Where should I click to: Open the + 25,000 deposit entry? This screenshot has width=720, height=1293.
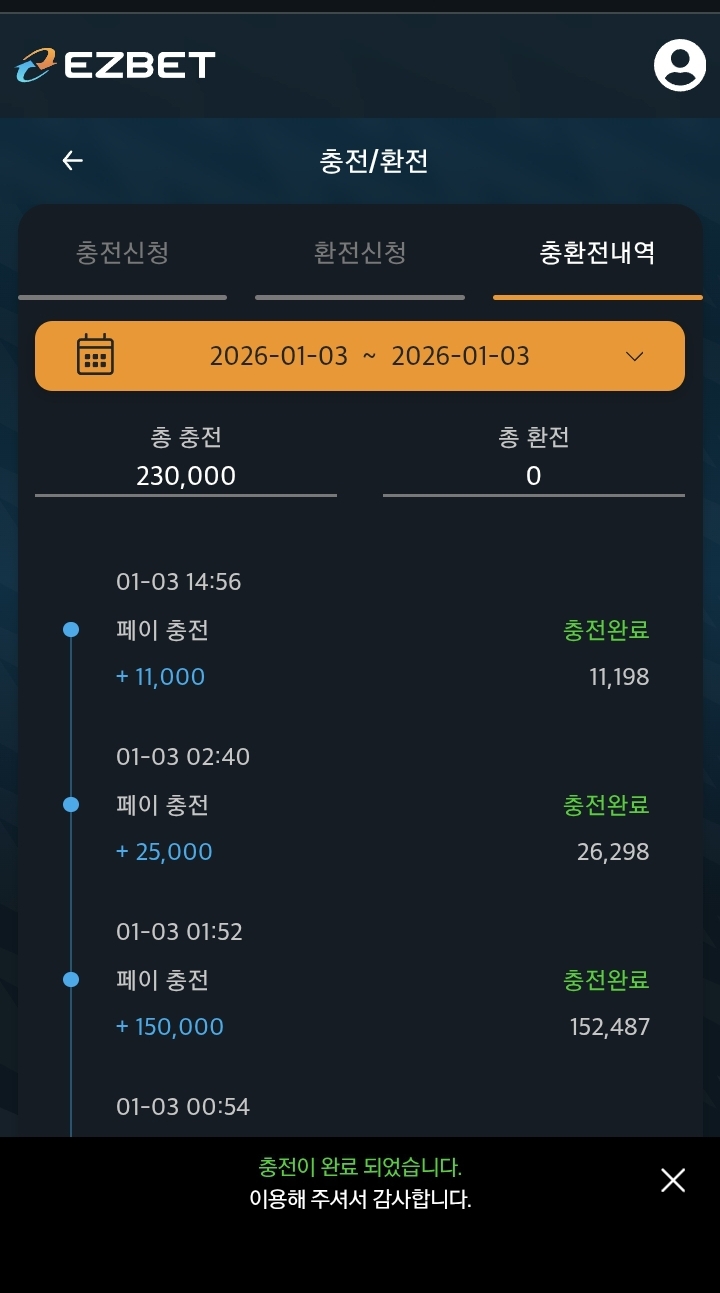164,852
